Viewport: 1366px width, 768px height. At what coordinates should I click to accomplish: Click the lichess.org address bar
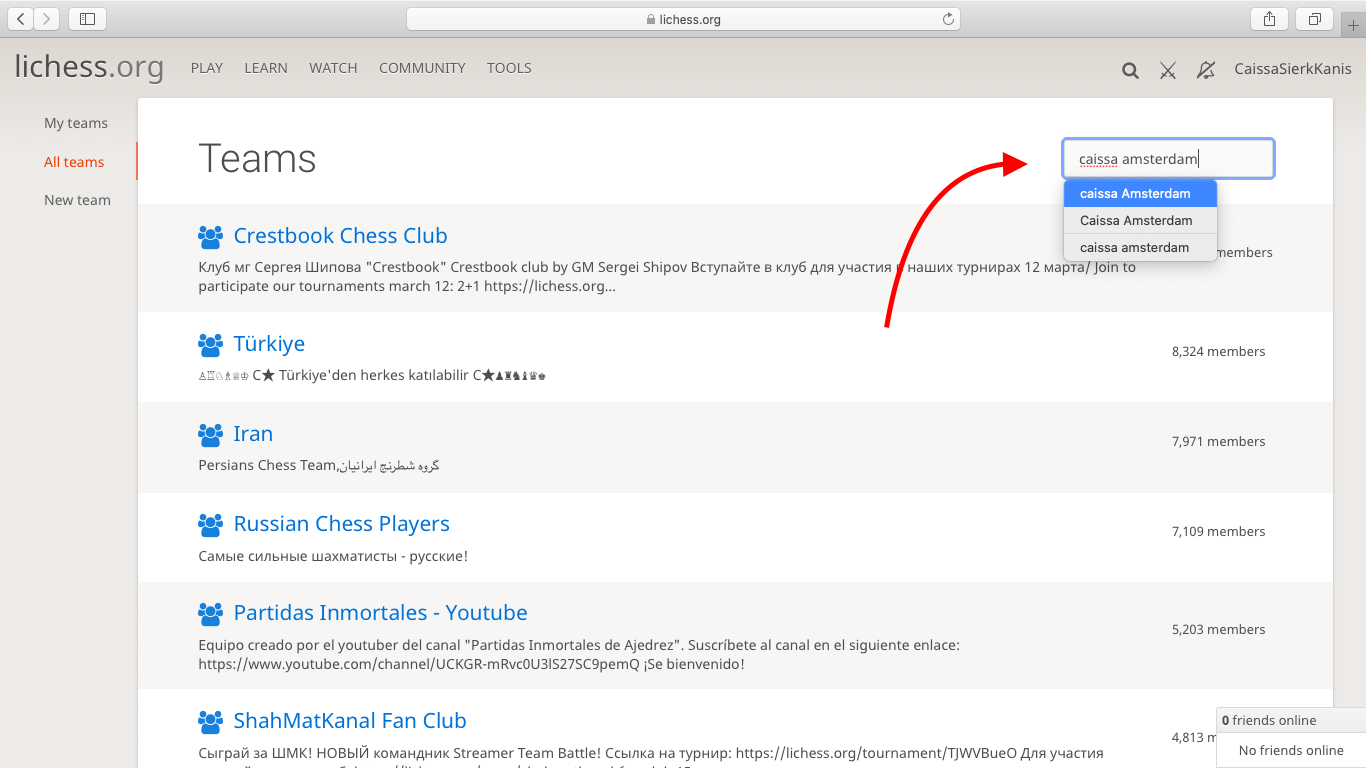click(683, 19)
